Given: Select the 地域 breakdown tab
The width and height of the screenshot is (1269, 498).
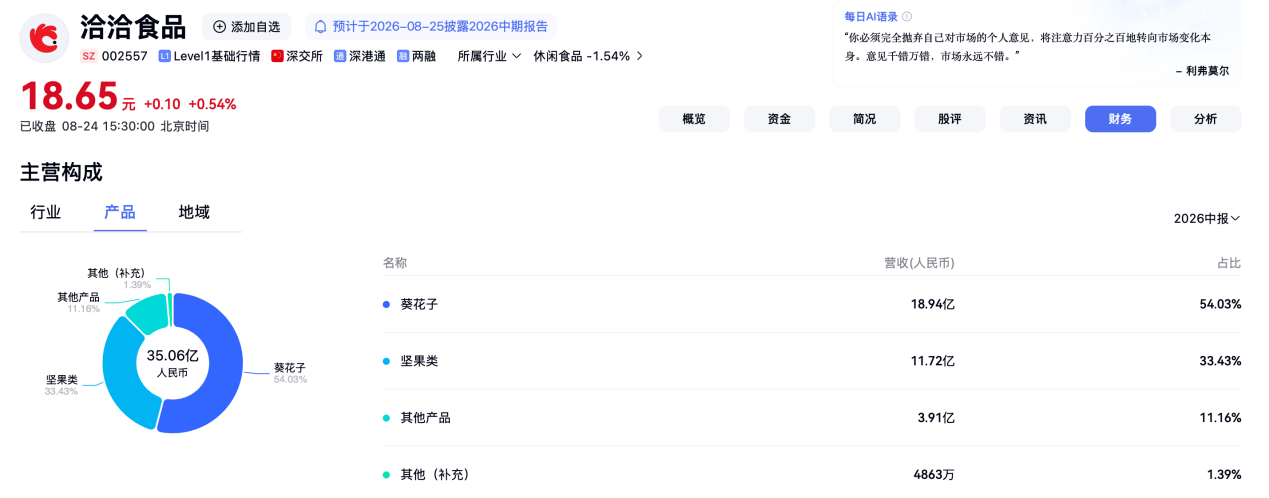Looking at the screenshot, I should pos(194,212).
